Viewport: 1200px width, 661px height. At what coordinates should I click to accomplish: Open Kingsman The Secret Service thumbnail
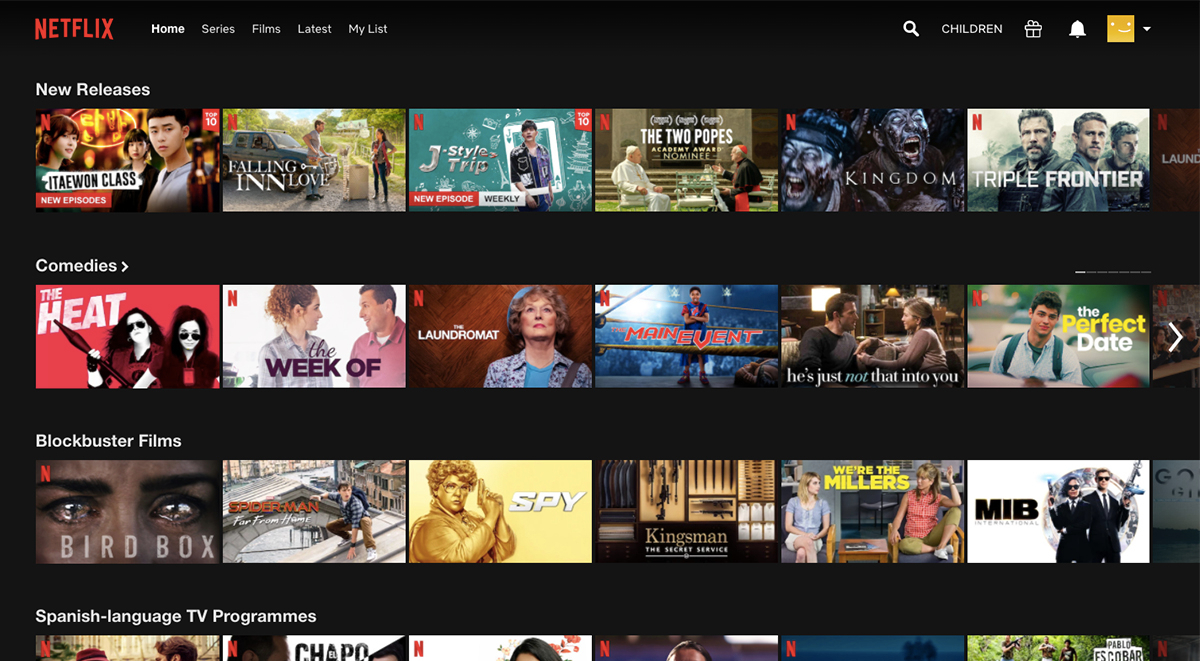686,511
